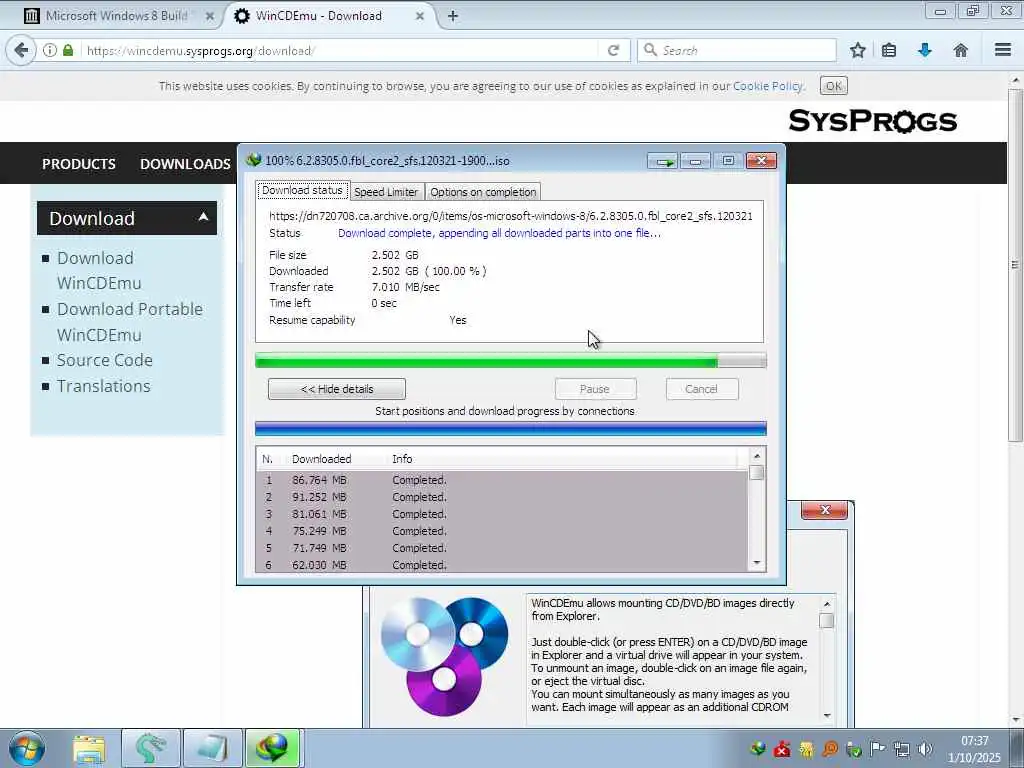The height and width of the screenshot is (768, 1024).
Task: Select connection row 5 with 71.749 MB
Action: 502,548
